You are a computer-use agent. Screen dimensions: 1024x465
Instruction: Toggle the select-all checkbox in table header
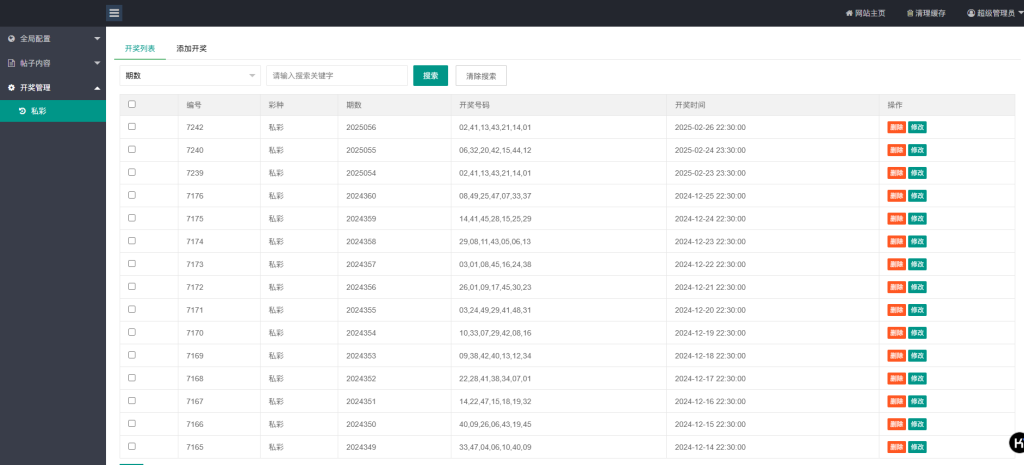(x=132, y=104)
